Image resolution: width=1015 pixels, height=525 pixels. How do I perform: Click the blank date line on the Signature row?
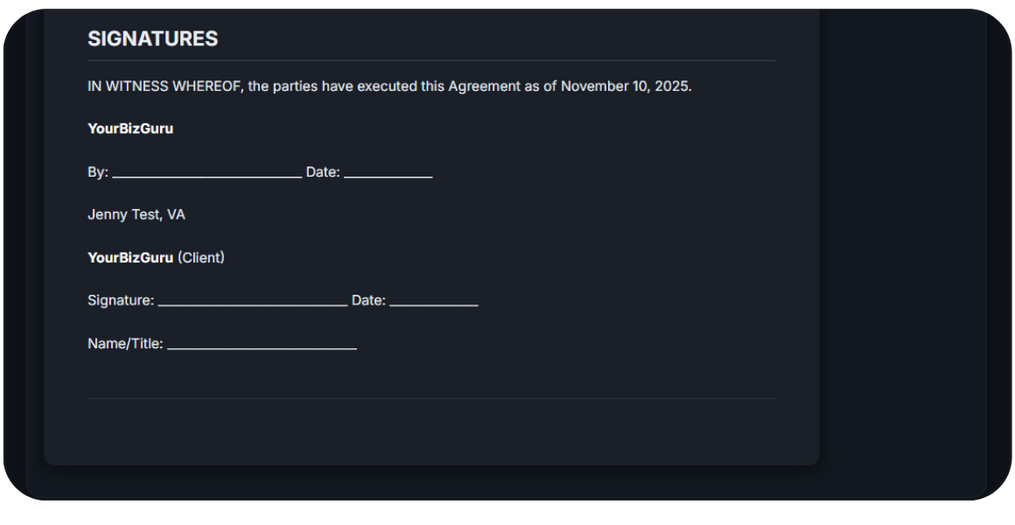(434, 302)
